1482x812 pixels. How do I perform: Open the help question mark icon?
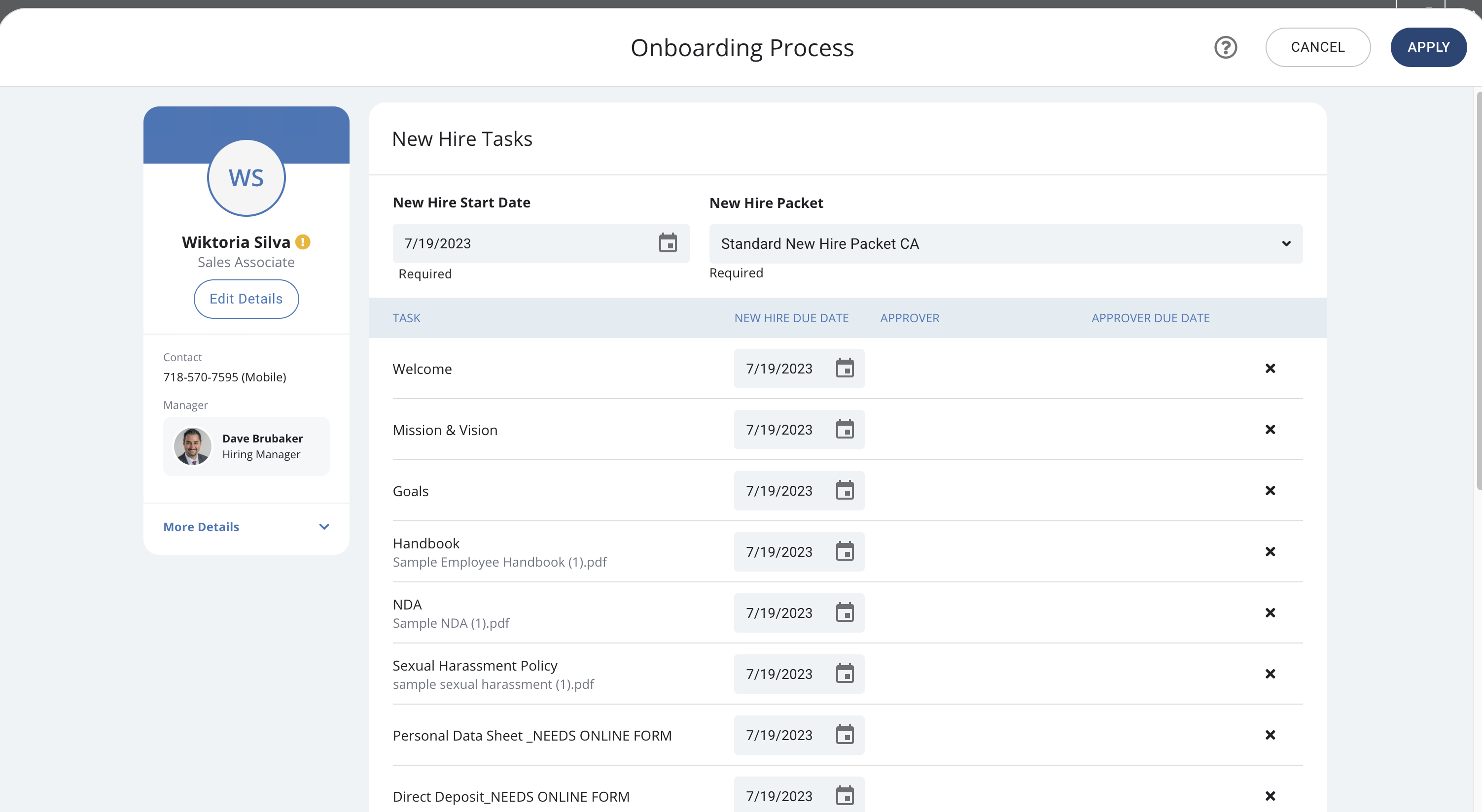pos(1226,47)
